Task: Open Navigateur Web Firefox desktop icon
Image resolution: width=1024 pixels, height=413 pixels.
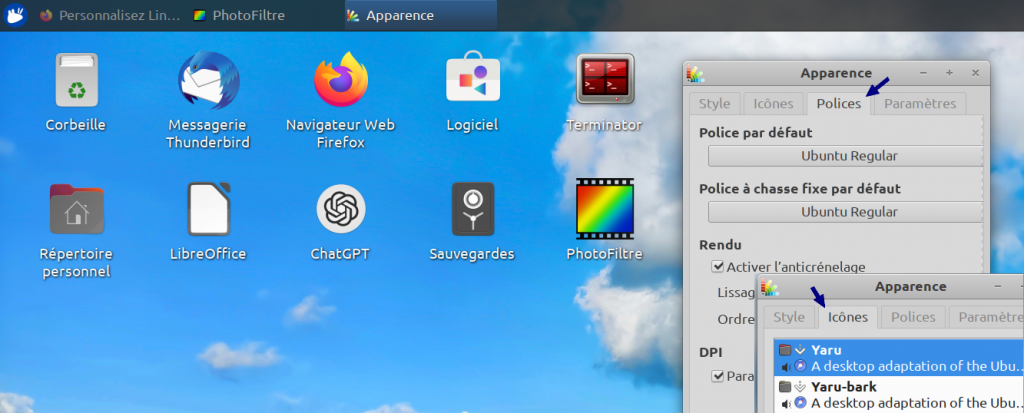Action: click(341, 82)
